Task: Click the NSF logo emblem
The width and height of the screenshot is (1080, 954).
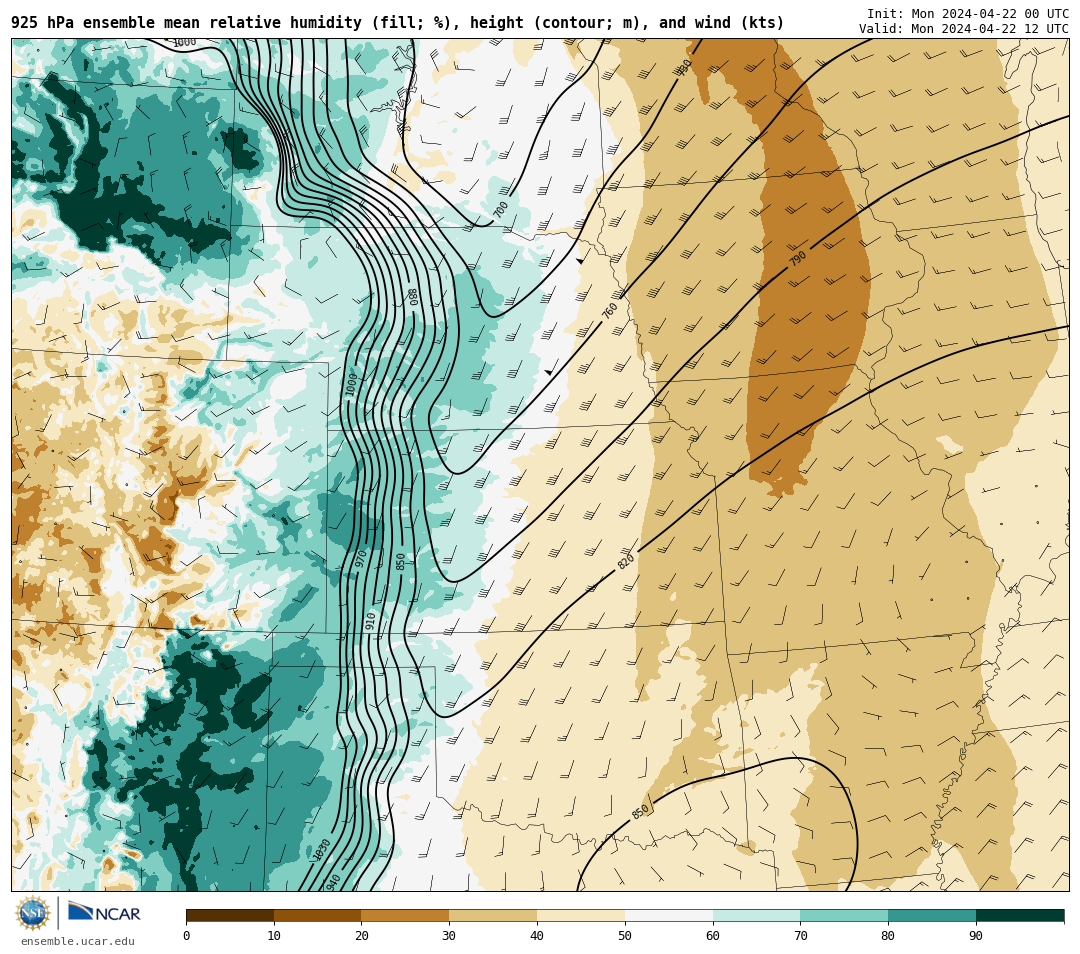Action: coord(33,913)
